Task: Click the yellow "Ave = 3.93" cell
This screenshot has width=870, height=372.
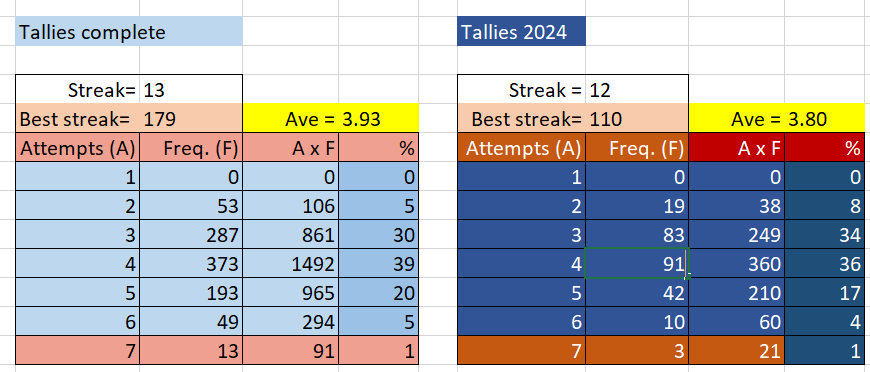Action: pos(331,118)
